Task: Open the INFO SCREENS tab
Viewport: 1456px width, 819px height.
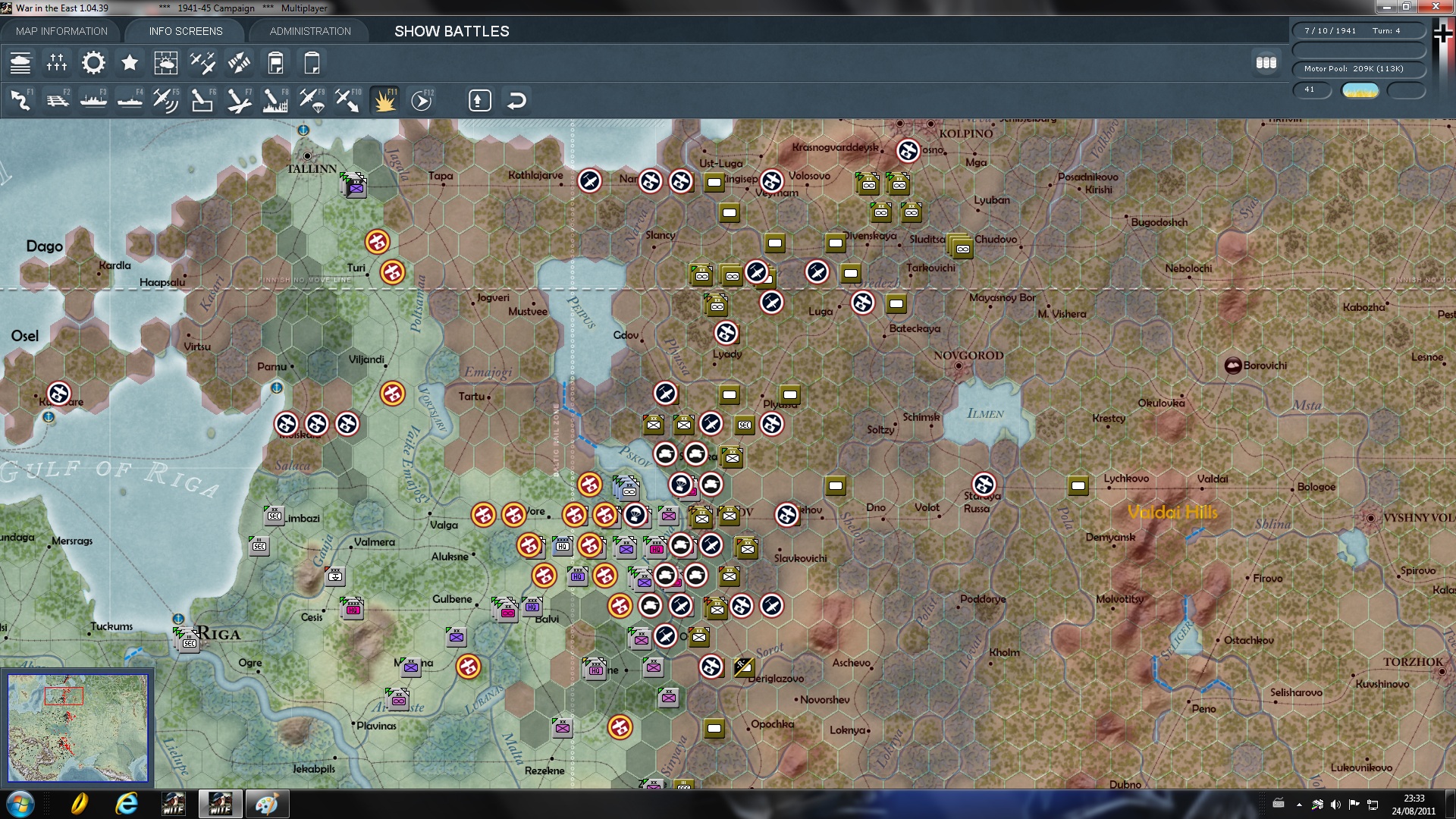Action: [186, 31]
